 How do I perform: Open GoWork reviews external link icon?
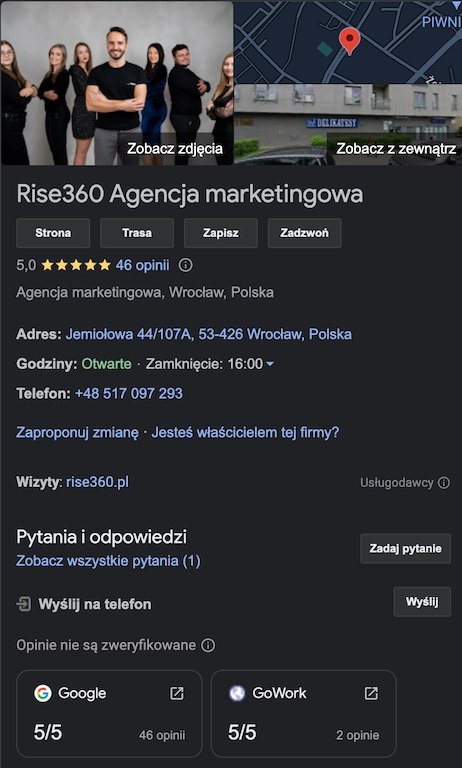pos(371,693)
